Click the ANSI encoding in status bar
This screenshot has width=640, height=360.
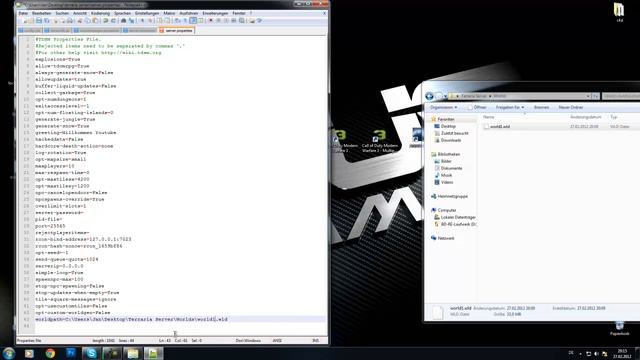tap(277, 340)
